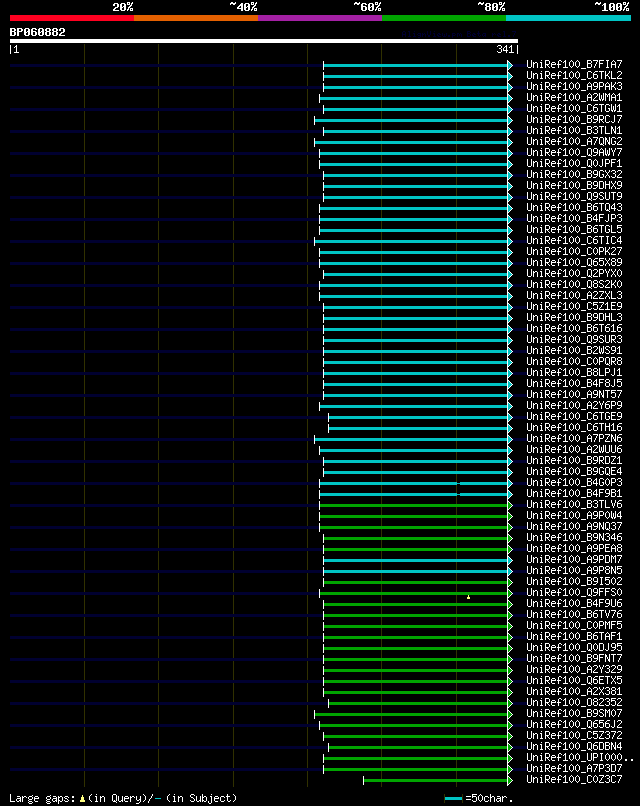
Task: Select the UniRef100_B6TAF1 label
Action: [x=574, y=636]
